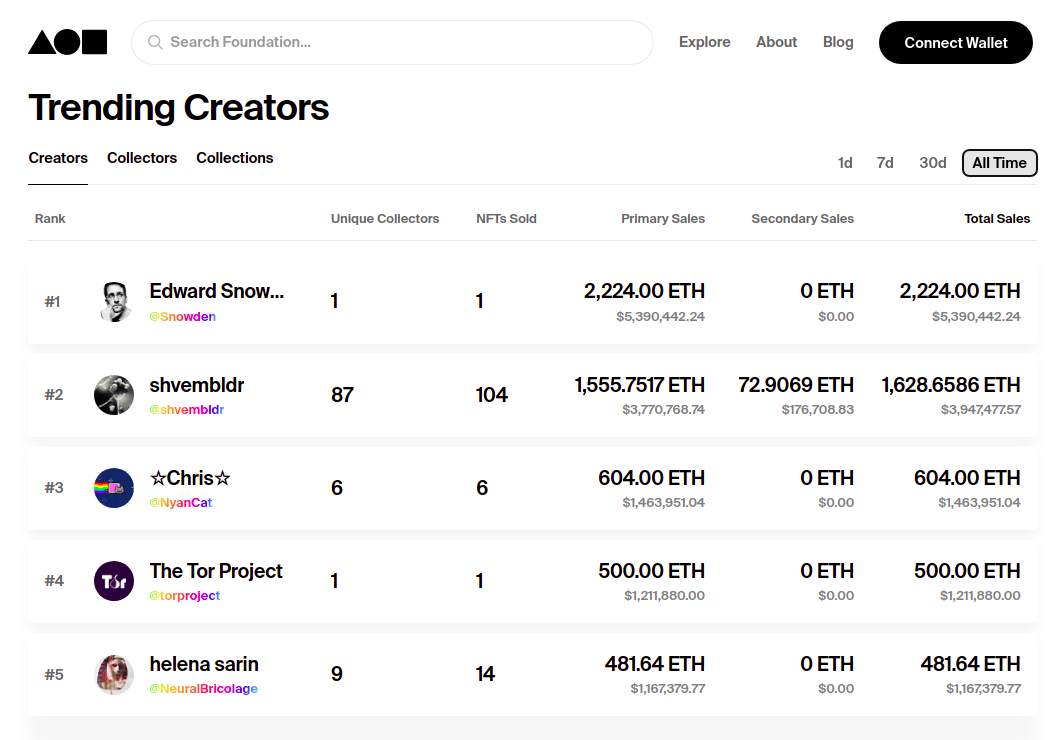
Task: Click the Foundation logo
Action: coord(68,42)
